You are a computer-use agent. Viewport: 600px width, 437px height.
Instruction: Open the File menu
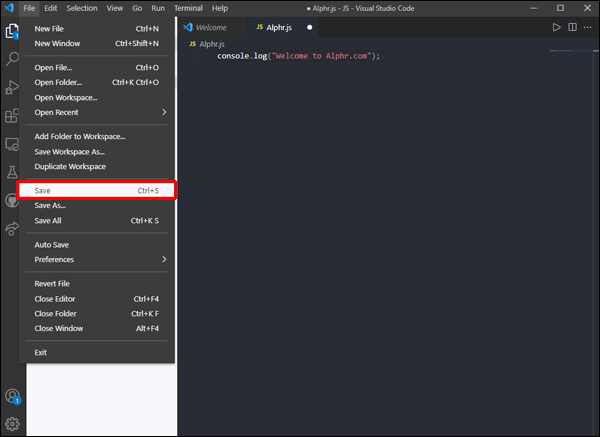tap(29, 8)
